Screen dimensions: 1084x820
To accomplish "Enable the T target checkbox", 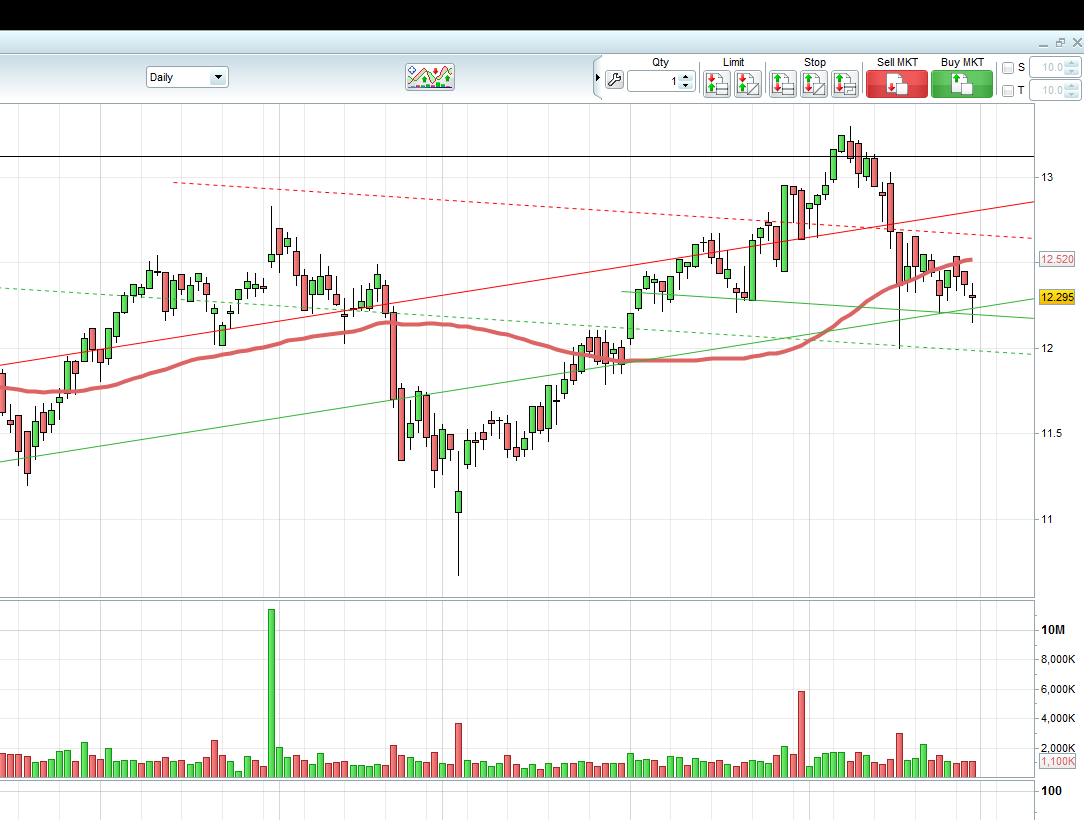I will tap(1008, 91).
